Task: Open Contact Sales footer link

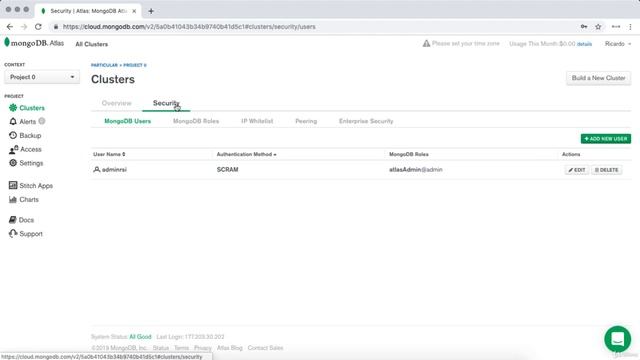Action: point(265,348)
